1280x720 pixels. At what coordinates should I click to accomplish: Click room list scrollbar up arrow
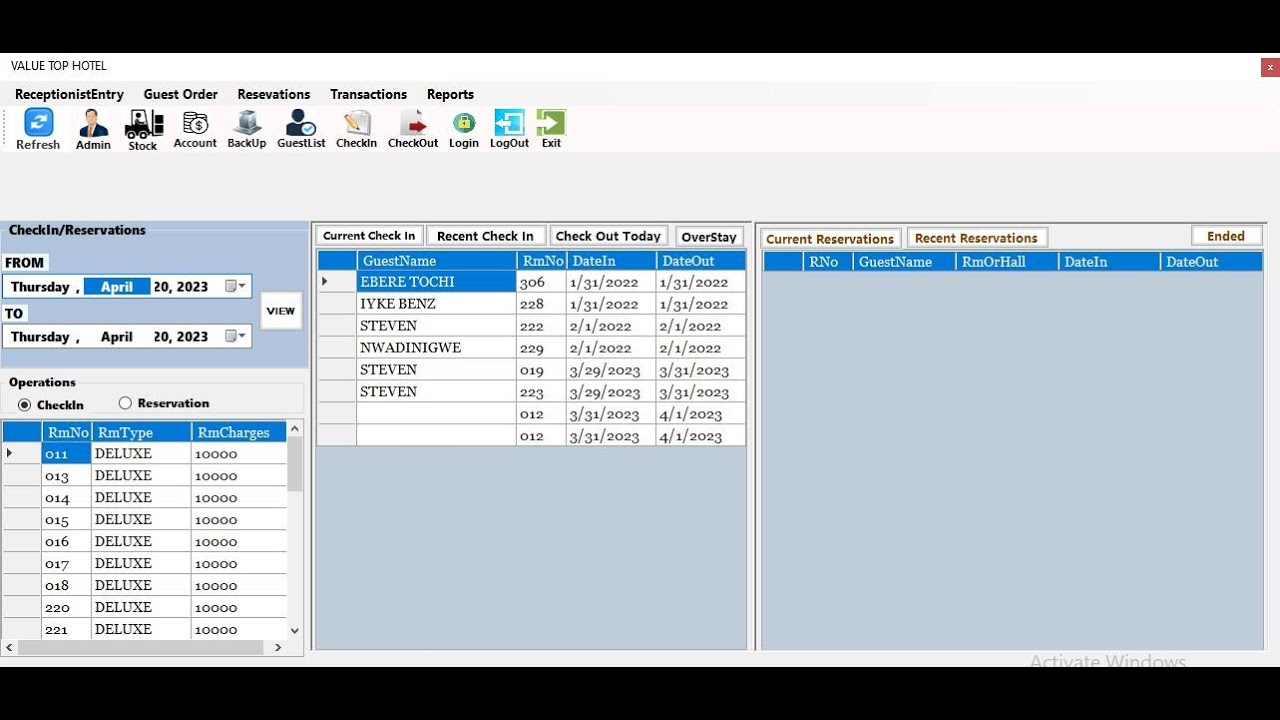(294, 429)
